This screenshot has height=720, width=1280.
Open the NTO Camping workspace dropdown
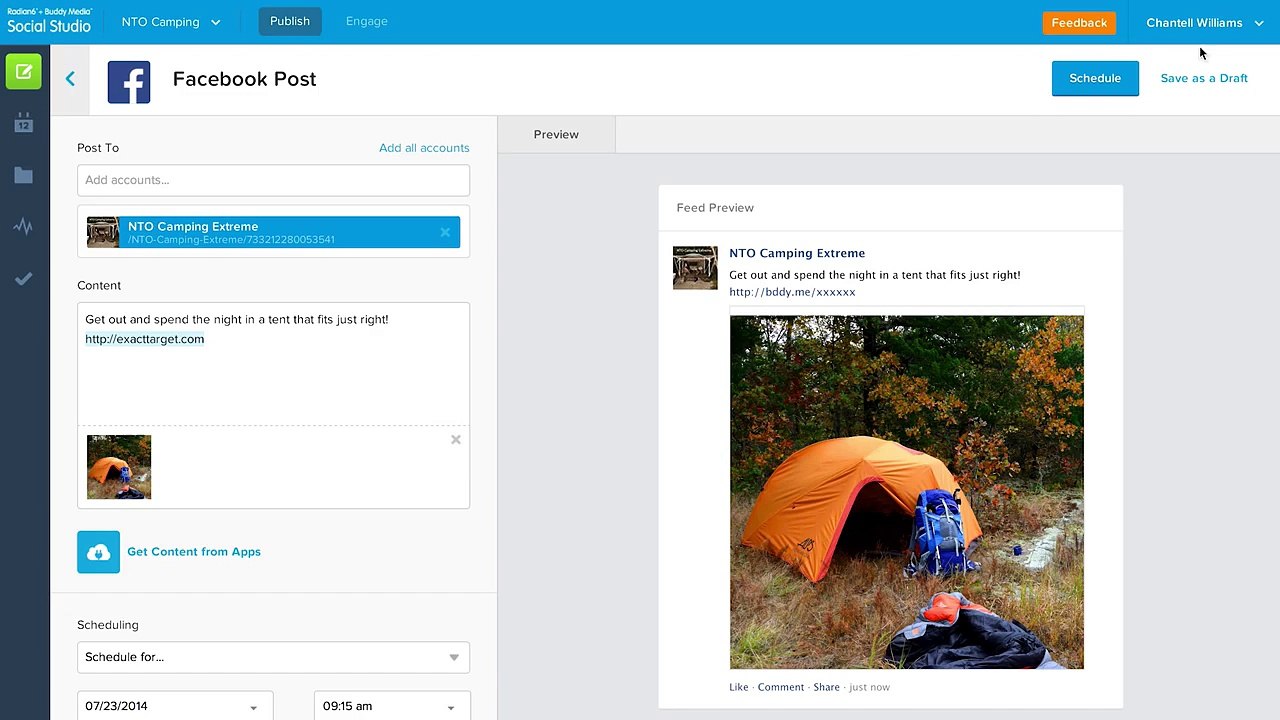coord(170,22)
